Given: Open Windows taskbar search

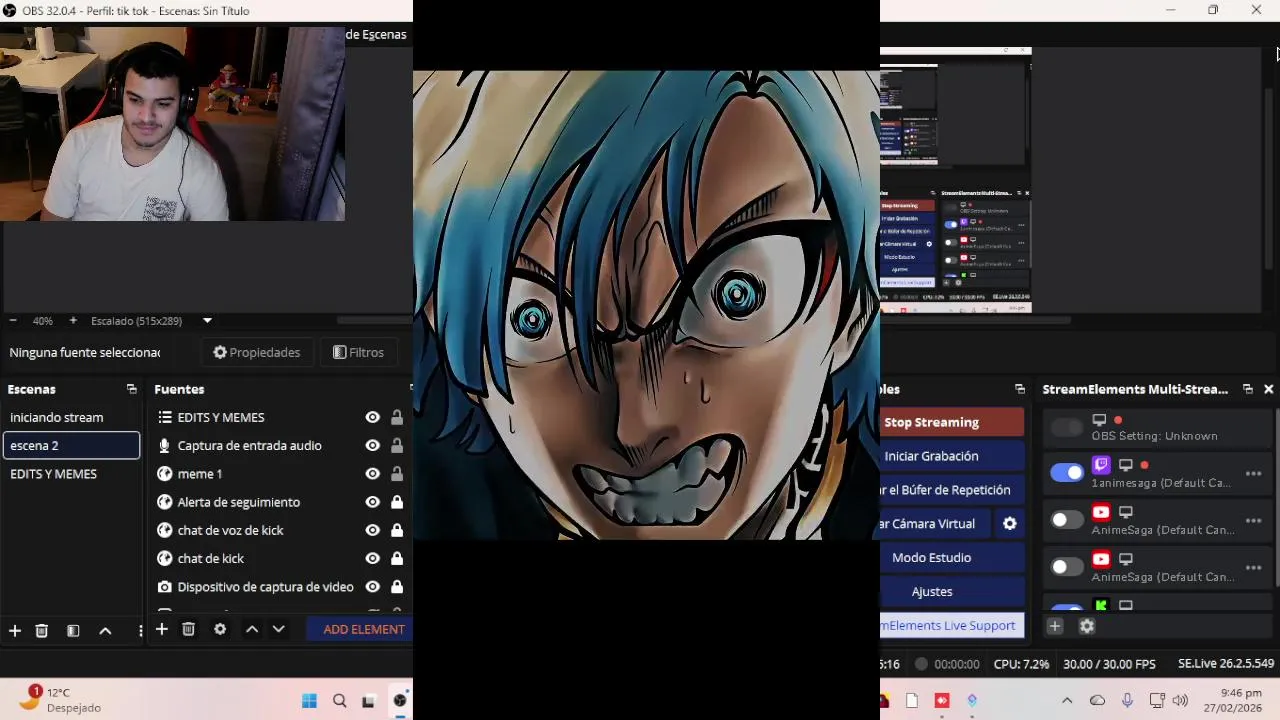Looking at the screenshot, I should 340,701.
